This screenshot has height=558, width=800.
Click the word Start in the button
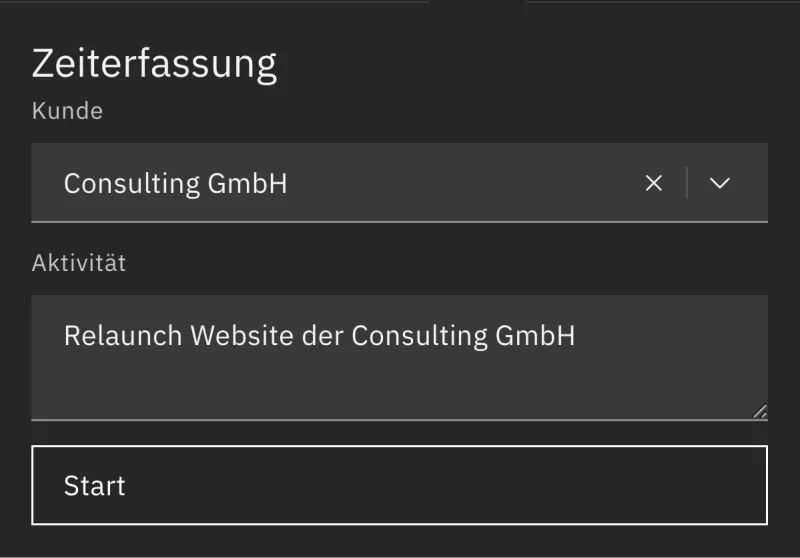(x=94, y=486)
